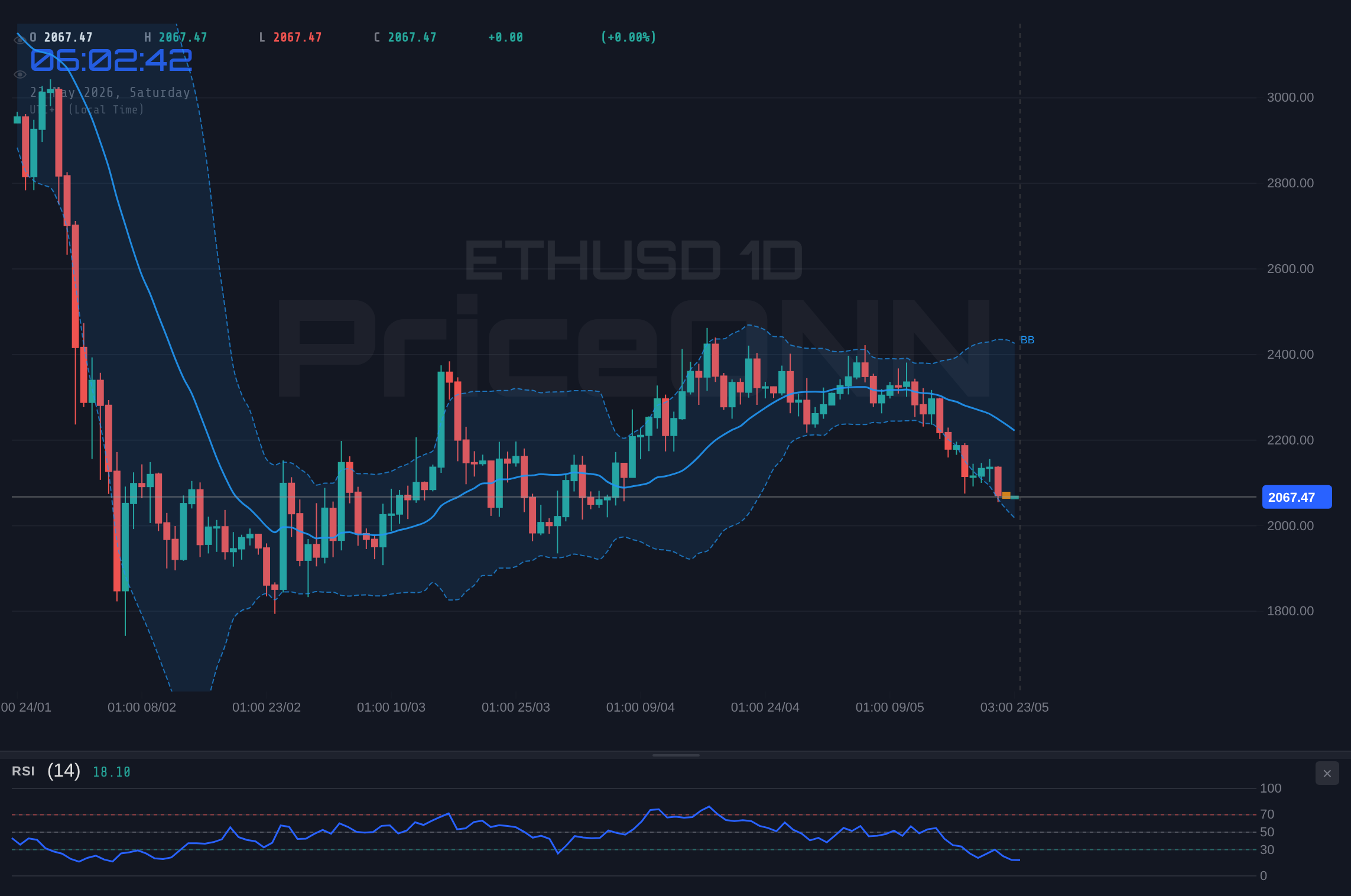Click the 01:00 09/04 time label

click(x=641, y=707)
